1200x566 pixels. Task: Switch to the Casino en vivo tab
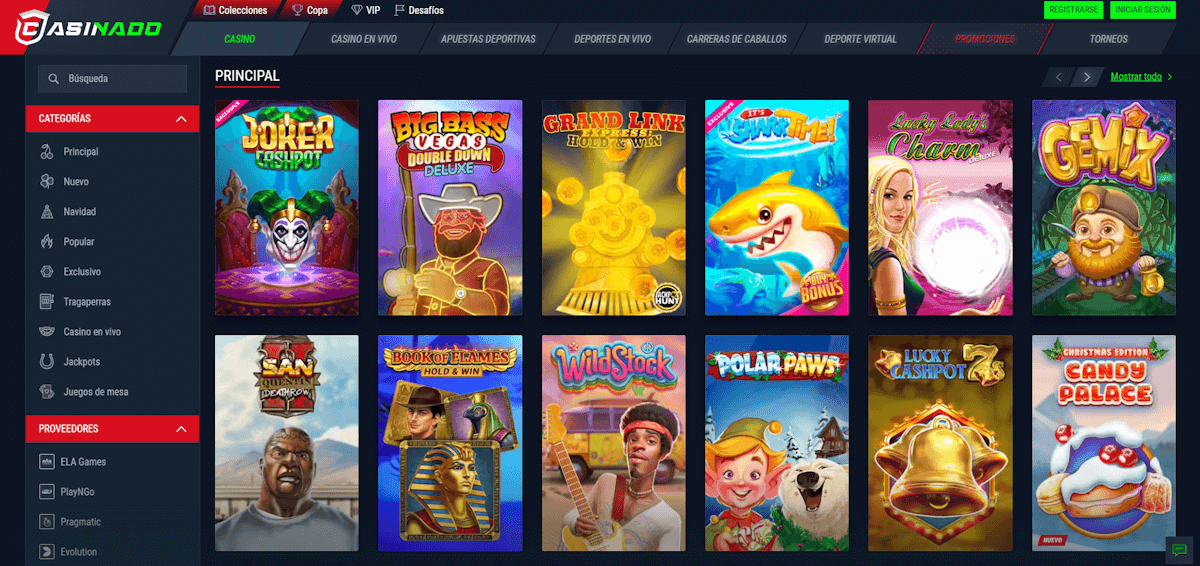tap(362, 39)
